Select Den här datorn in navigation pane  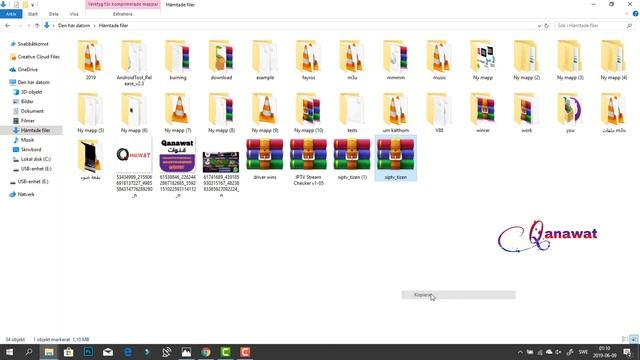(33, 82)
